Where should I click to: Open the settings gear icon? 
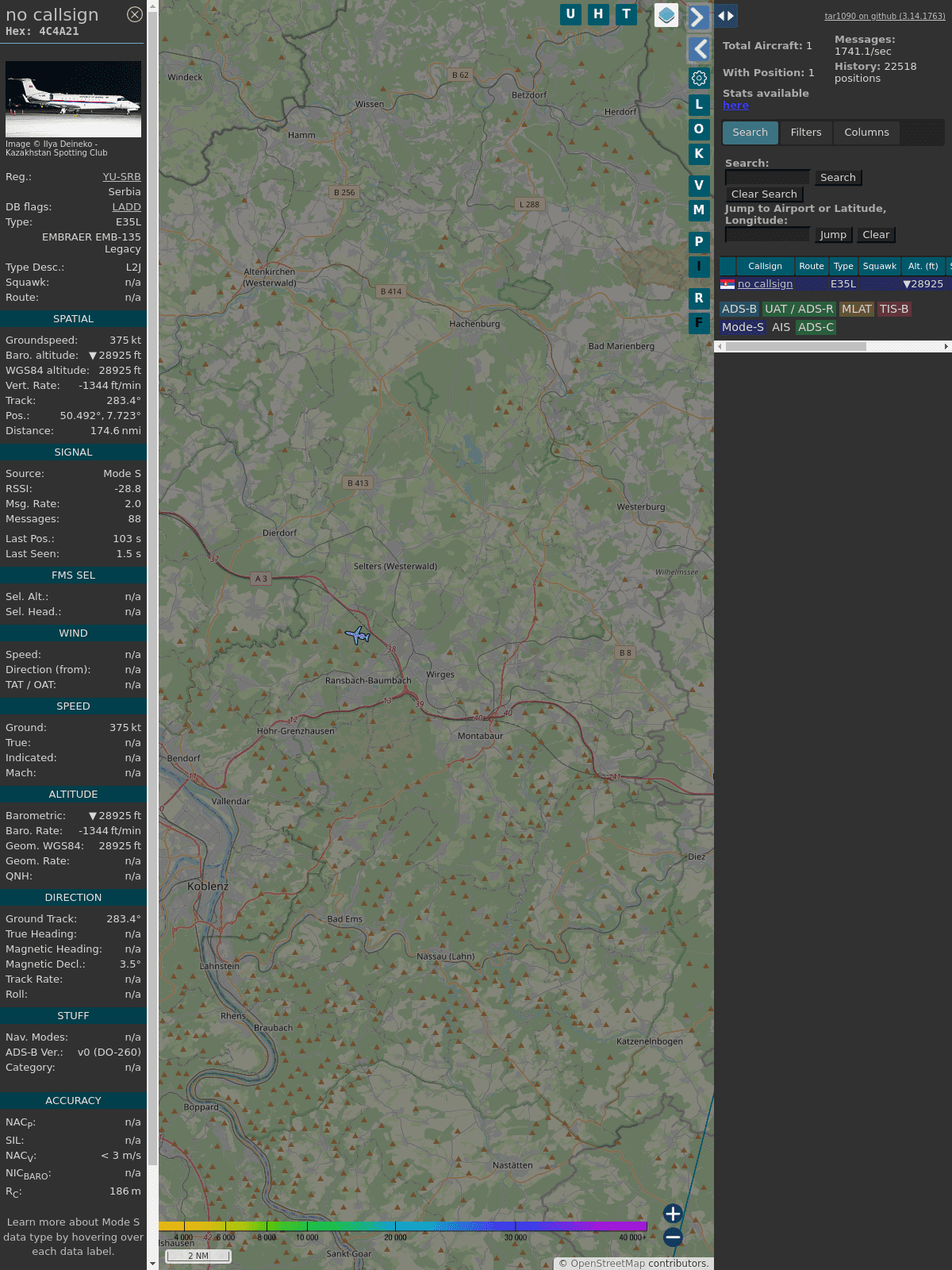click(x=699, y=78)
